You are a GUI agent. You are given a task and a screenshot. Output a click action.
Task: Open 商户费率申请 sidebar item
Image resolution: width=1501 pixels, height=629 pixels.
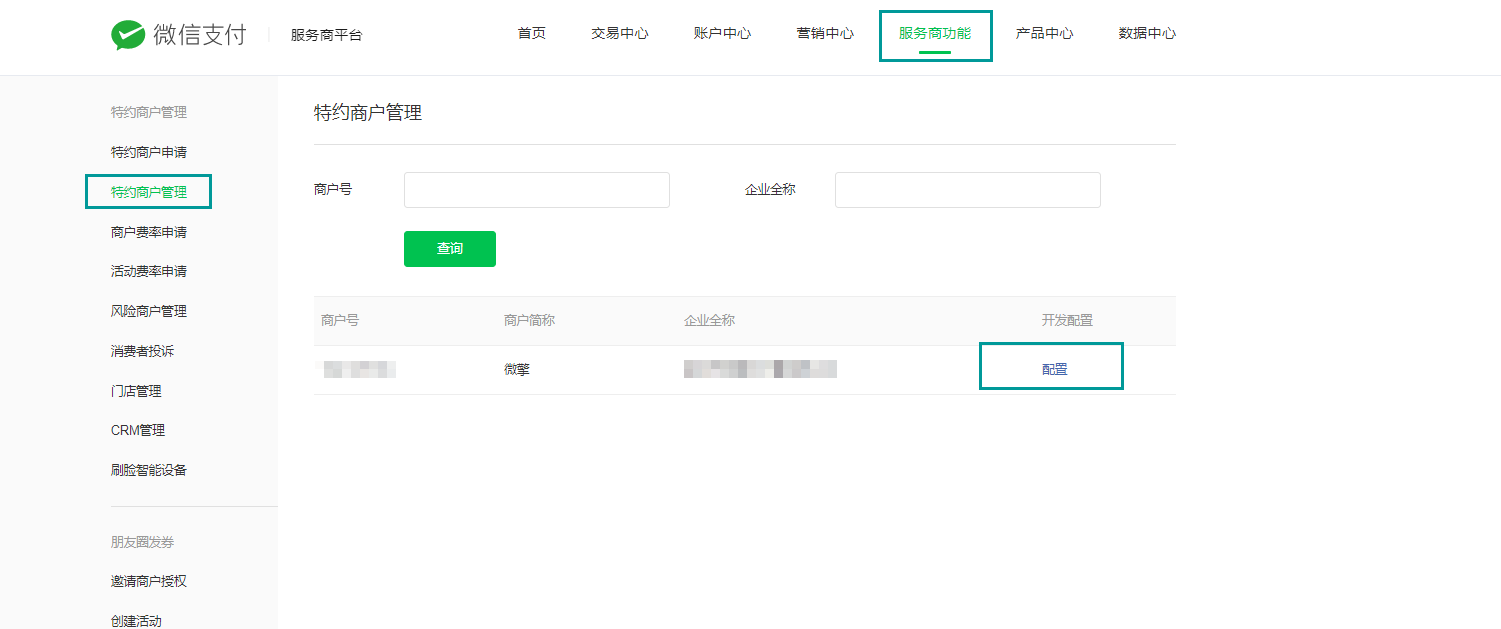tap(149, 232)
